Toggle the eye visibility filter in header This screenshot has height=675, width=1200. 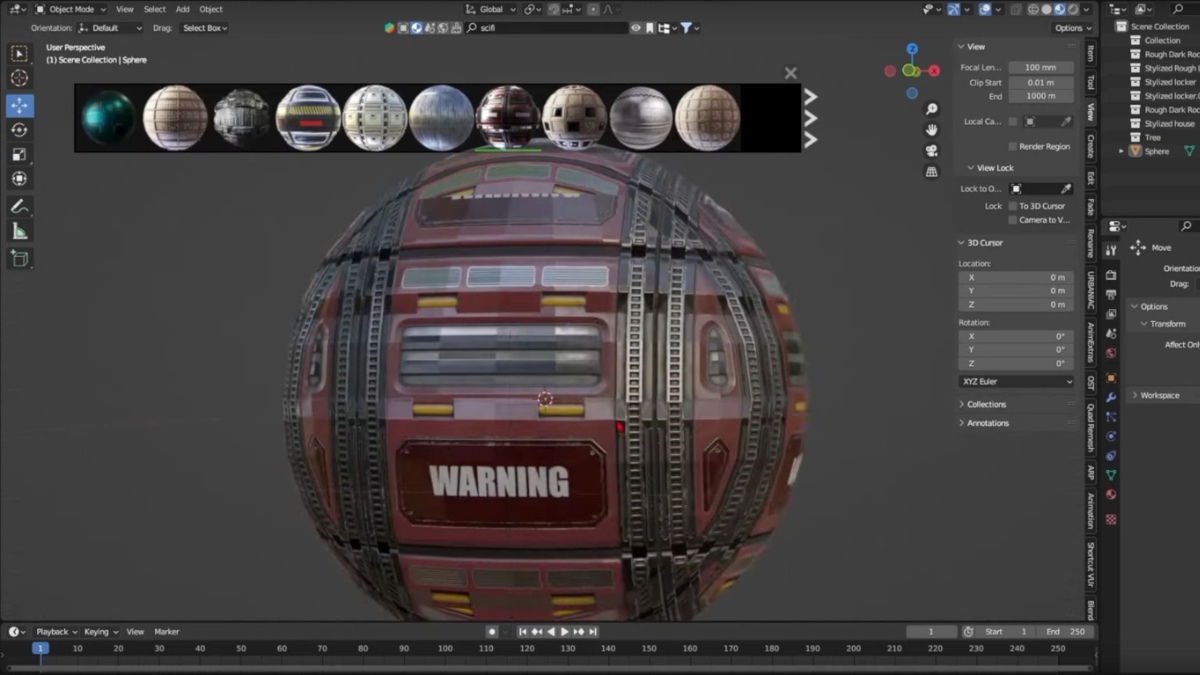tap(635, 28)
